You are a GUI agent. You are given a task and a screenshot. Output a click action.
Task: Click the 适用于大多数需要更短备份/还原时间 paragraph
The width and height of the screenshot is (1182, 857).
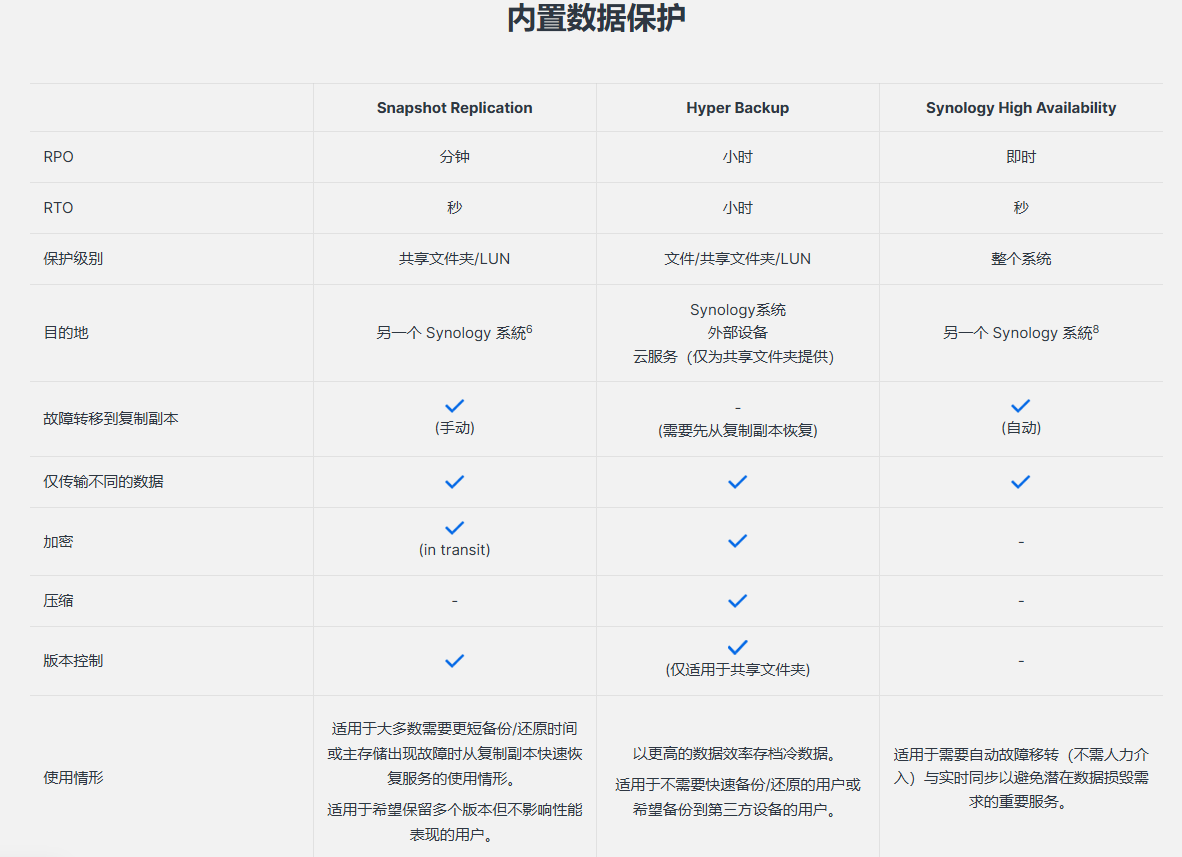click(455, 754)
